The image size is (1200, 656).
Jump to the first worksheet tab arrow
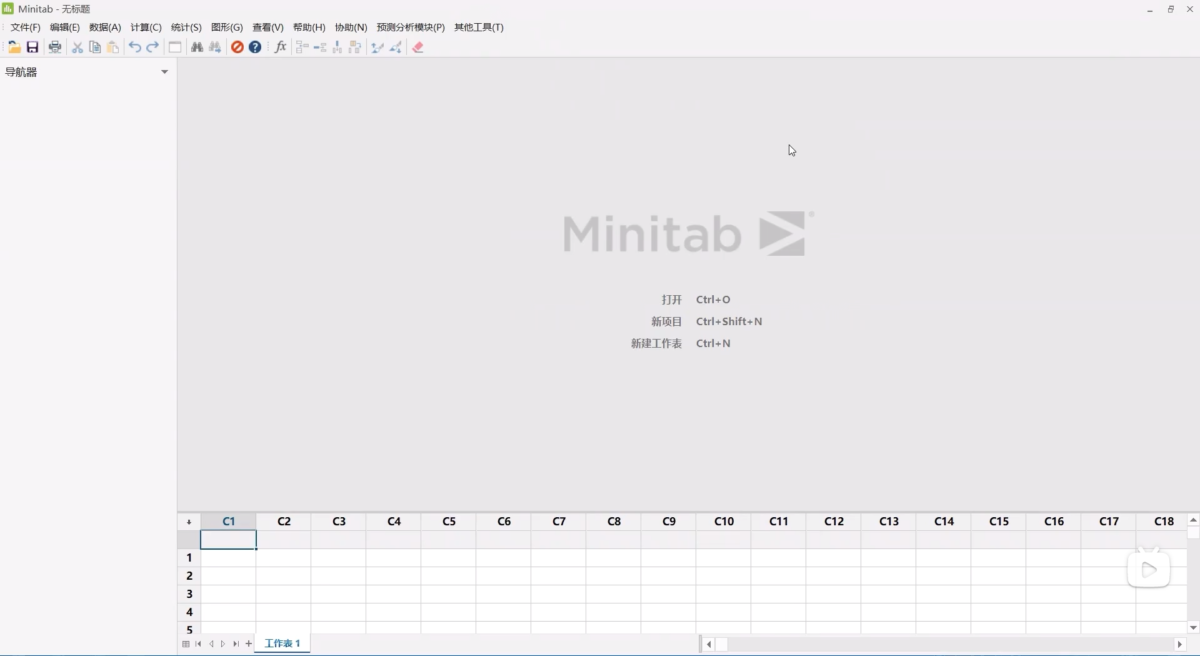pos(198,644)
